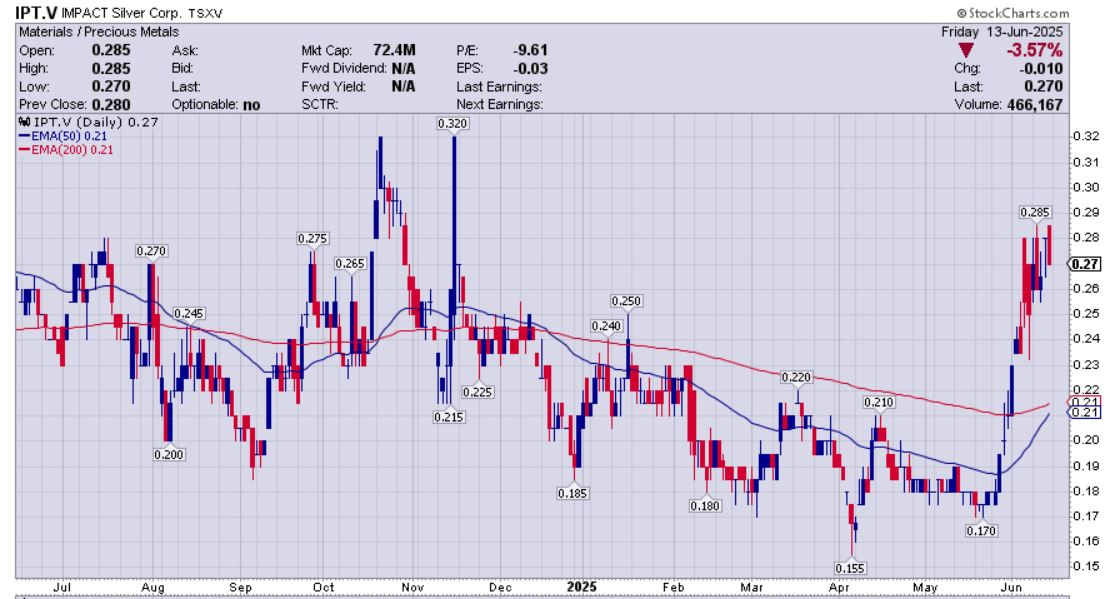1110x599 pixels.
Task: Click the EMA(200) 0.21 legend entry
Action: tap(66, 149)
